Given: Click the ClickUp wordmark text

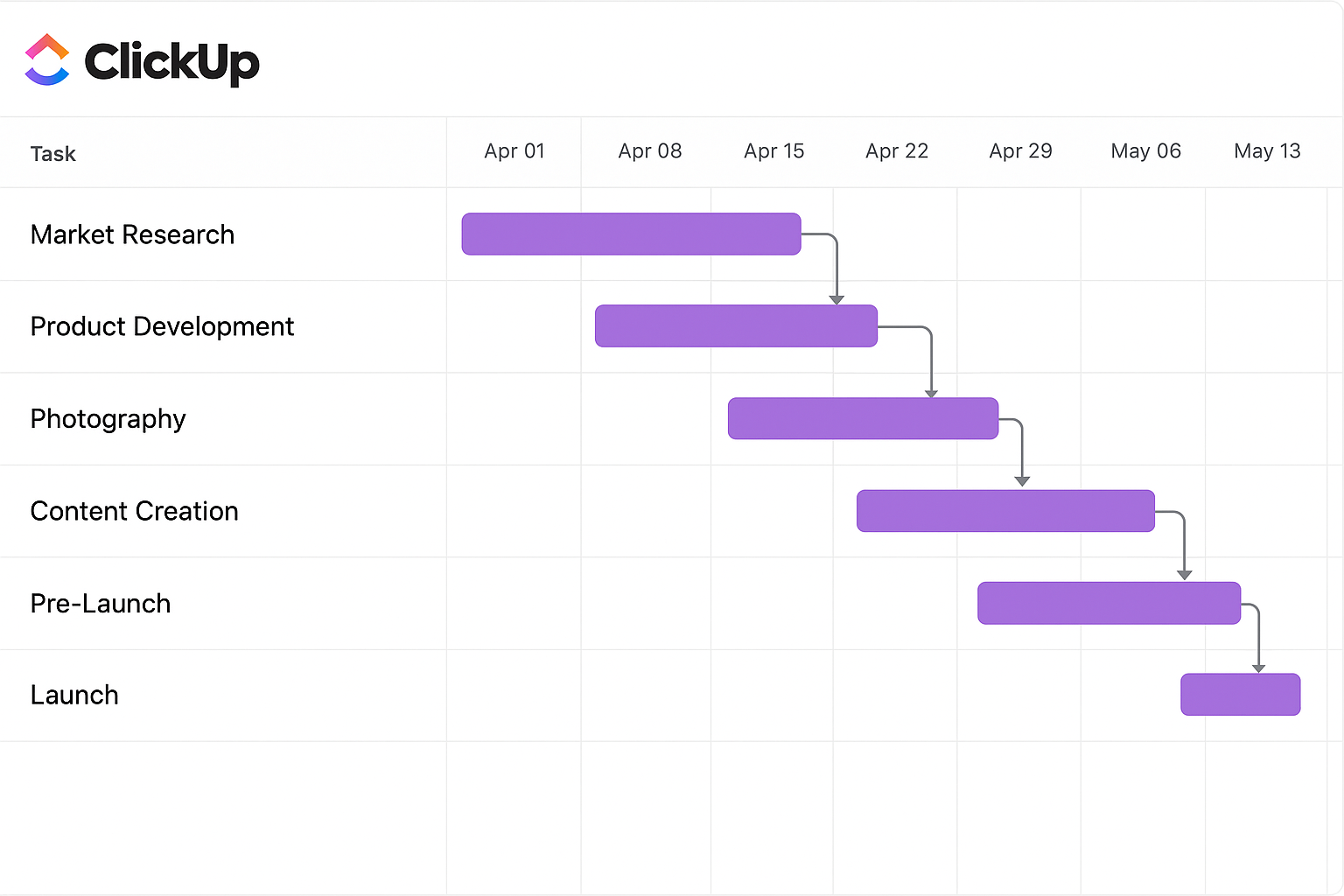Looking at the screenshot, I should tap(171, 62).
